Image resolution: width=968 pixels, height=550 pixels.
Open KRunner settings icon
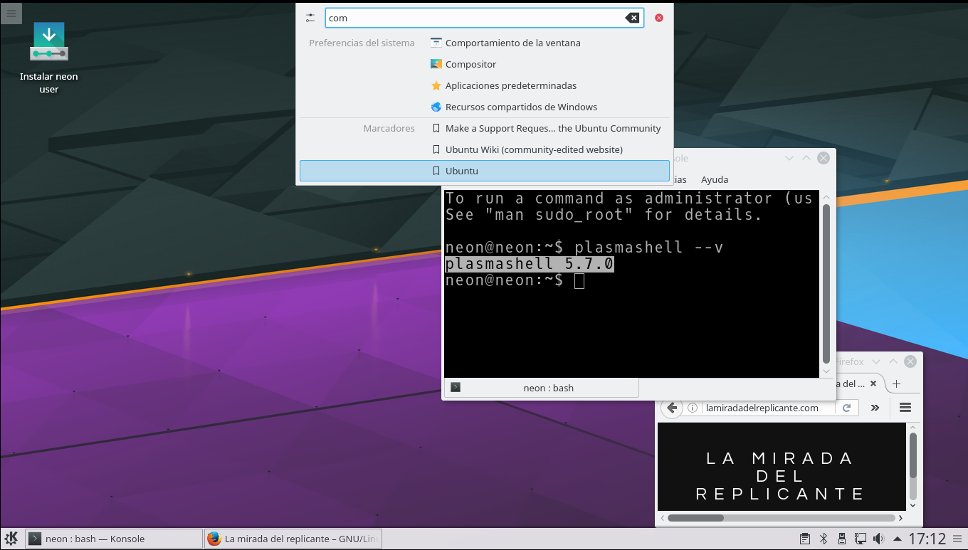(310, 18)
